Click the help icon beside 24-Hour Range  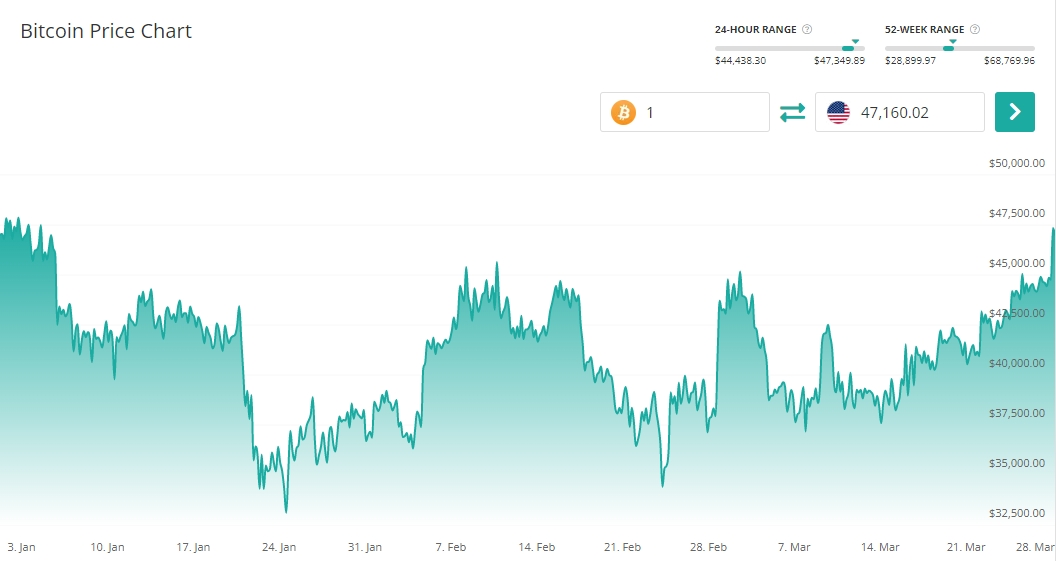[807, 30]
